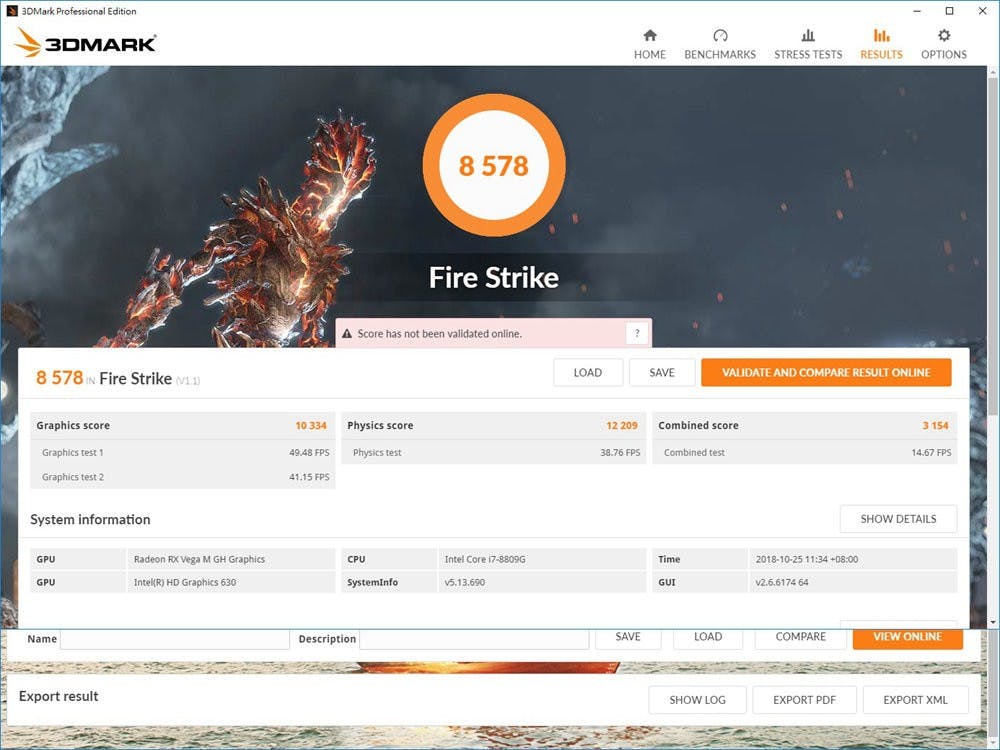Click Intel(R) HD Graphics 630 text

pos(184,582)
